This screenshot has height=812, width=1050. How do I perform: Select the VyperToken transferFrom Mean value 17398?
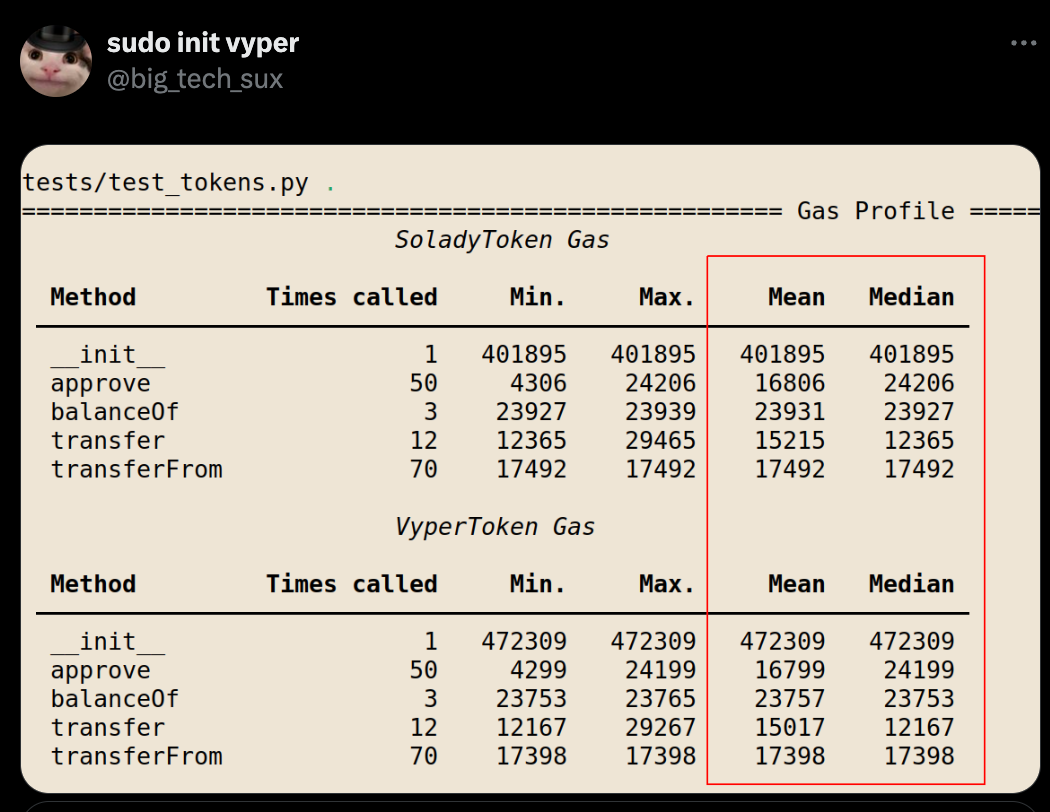[x=790, y=756]
